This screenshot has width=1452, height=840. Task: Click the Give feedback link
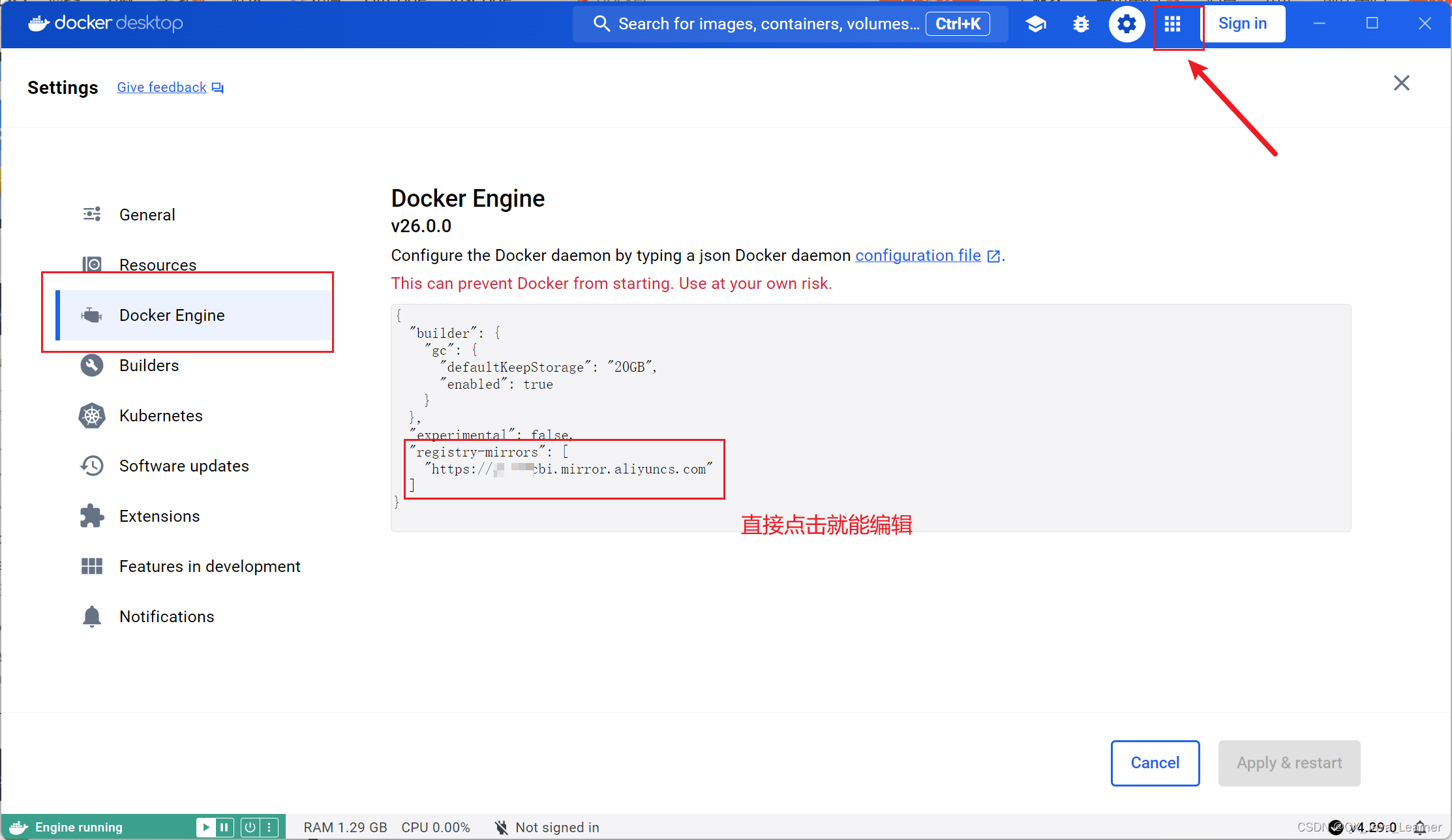pos(160,87)
